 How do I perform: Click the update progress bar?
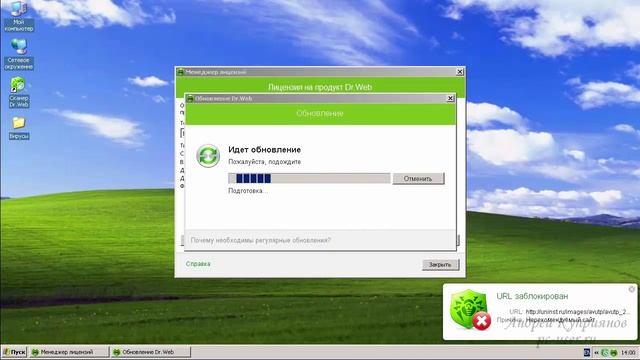click(x=309, y=178)
